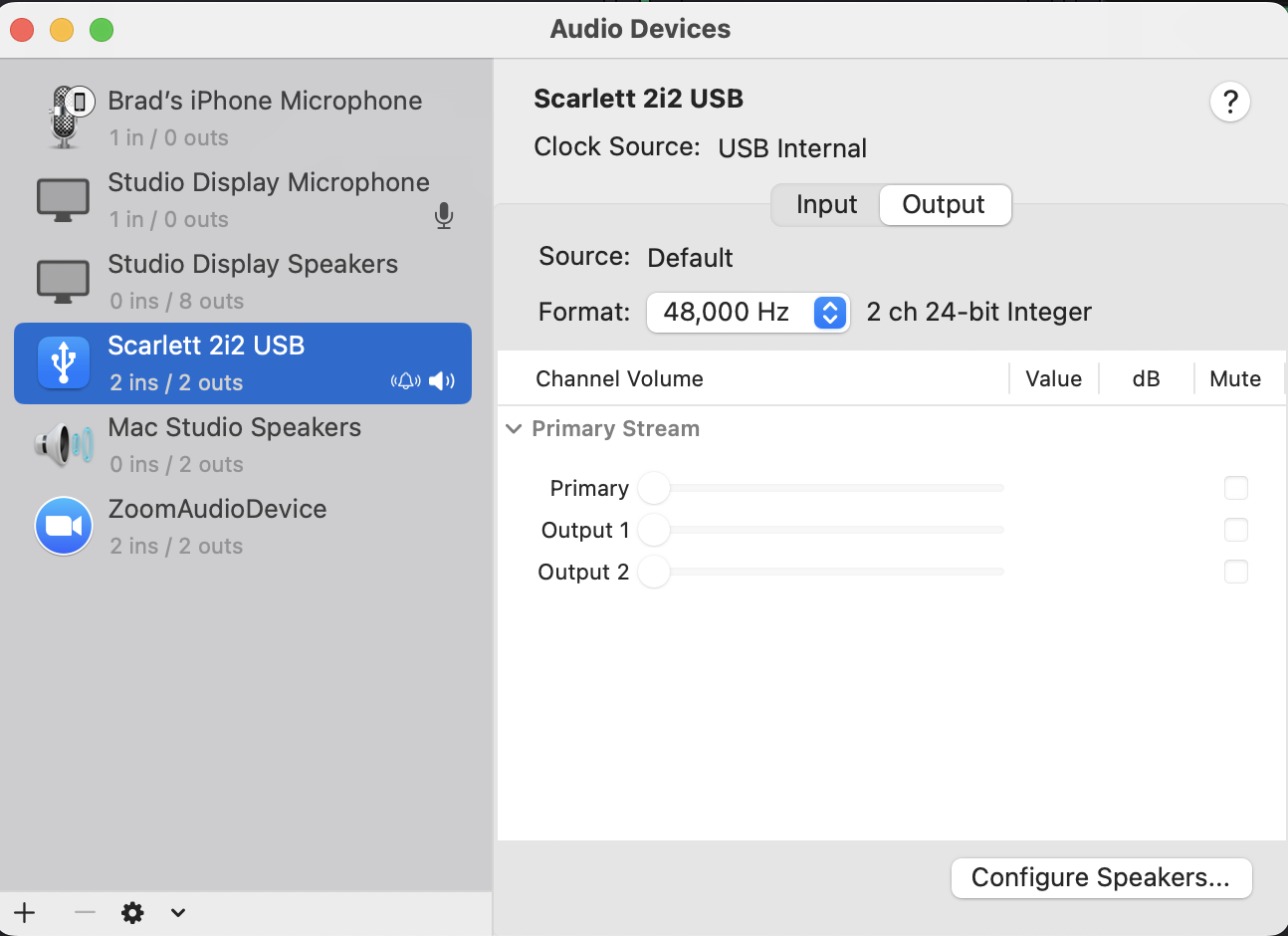Open the 48,000 Hz format dropdown
Viewport: 1288px width, 936px height.
point(749,313)
